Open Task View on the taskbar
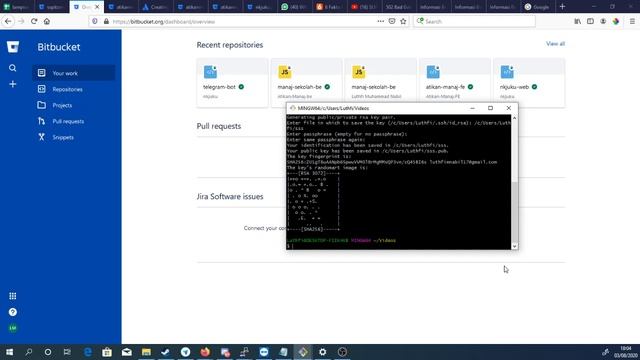The image size is (640, 360). [x=67, y=352]
